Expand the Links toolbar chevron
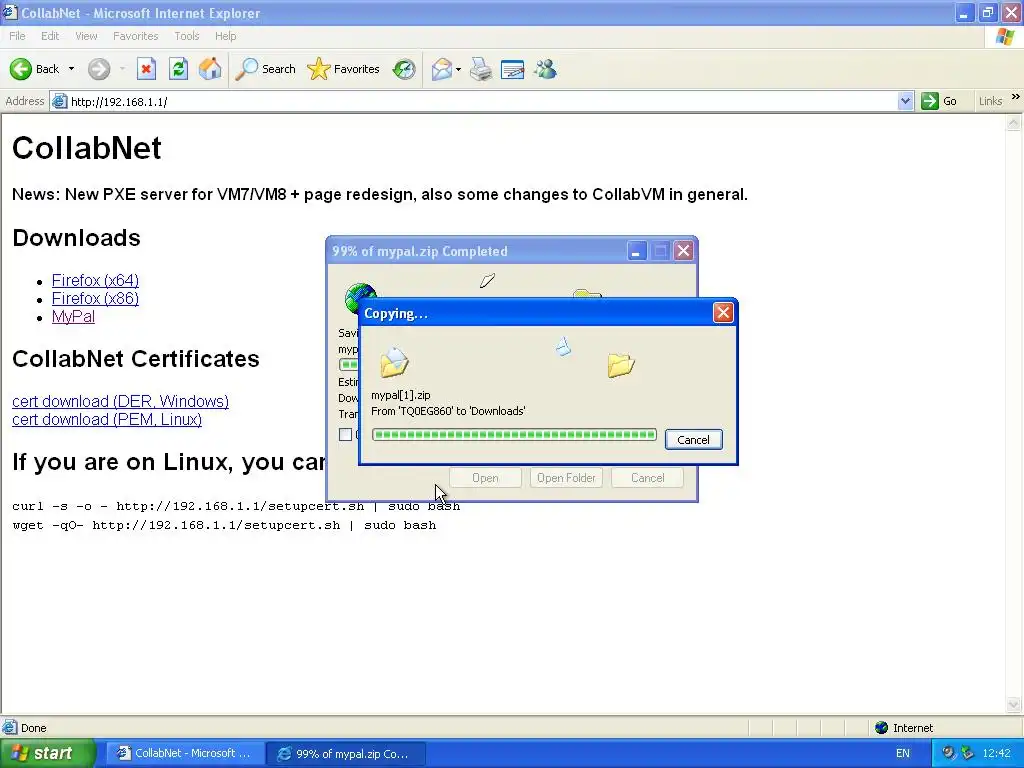Image resolution: width=1024 pixels, height=768 pixels. [x=1016, y=97]
